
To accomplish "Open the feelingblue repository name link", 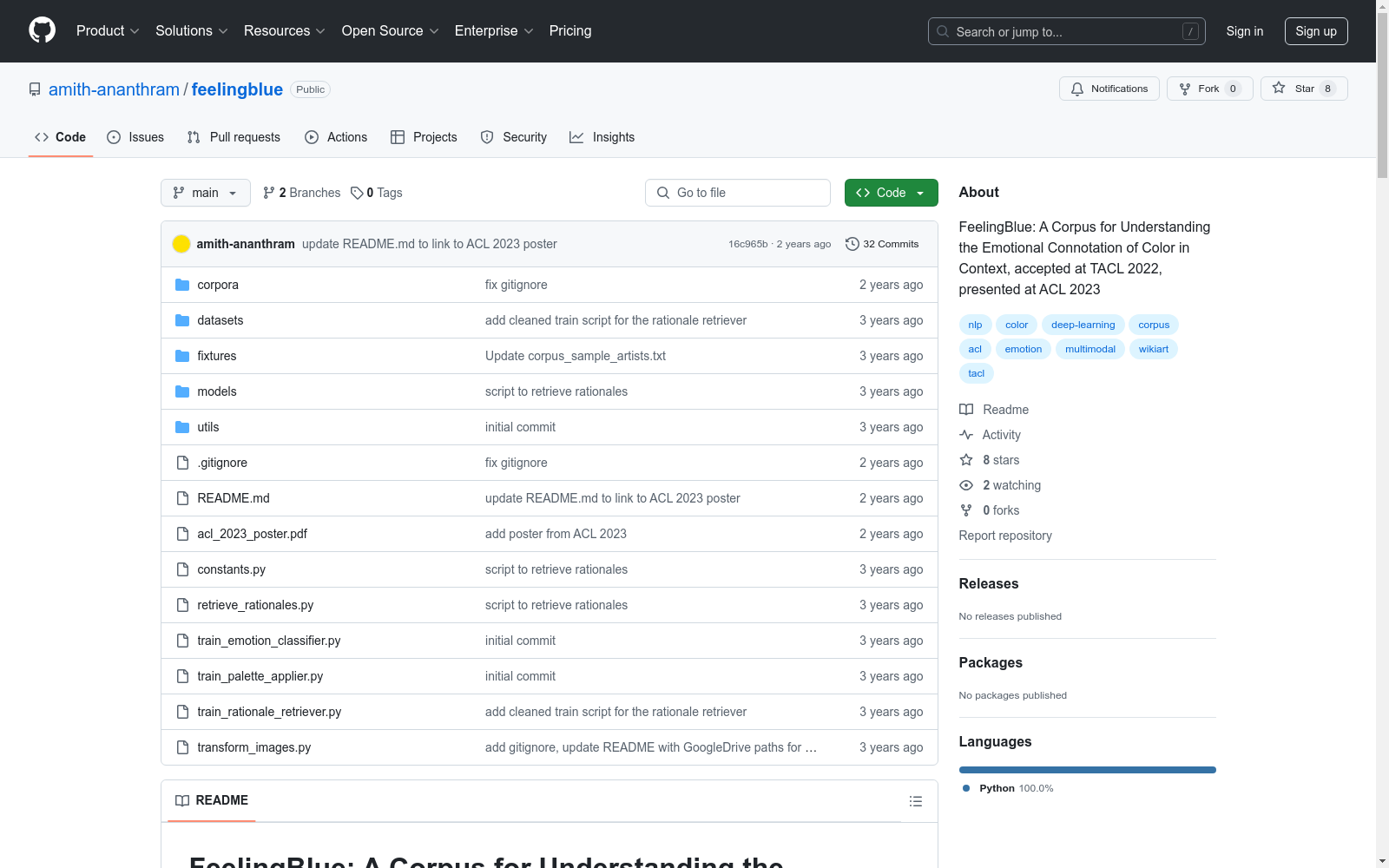I will click(237, 89).
